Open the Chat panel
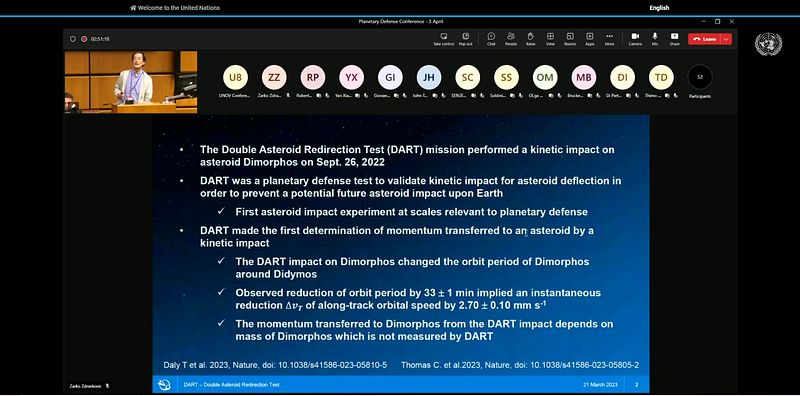Viewport: 800px width, 396px height. [x=491, y=39]
